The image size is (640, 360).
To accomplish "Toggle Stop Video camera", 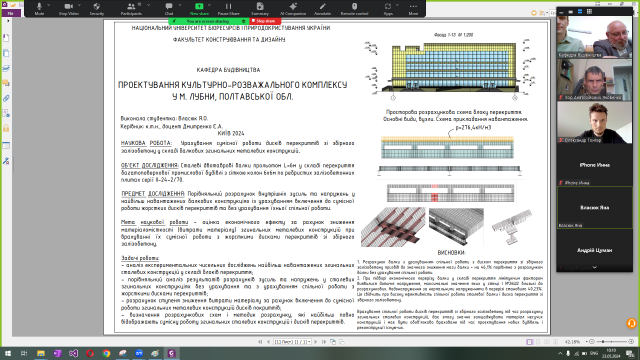I will click(x=69, y=8).
